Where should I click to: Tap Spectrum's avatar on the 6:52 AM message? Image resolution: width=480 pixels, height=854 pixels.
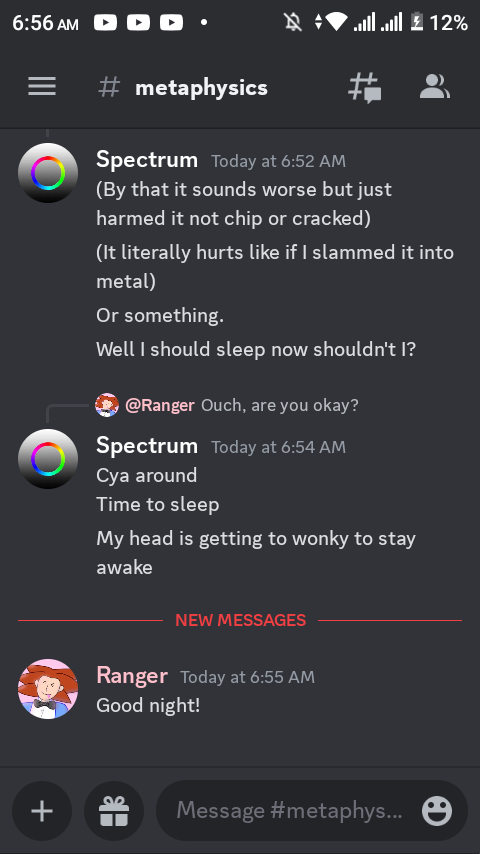pos(48,173)
